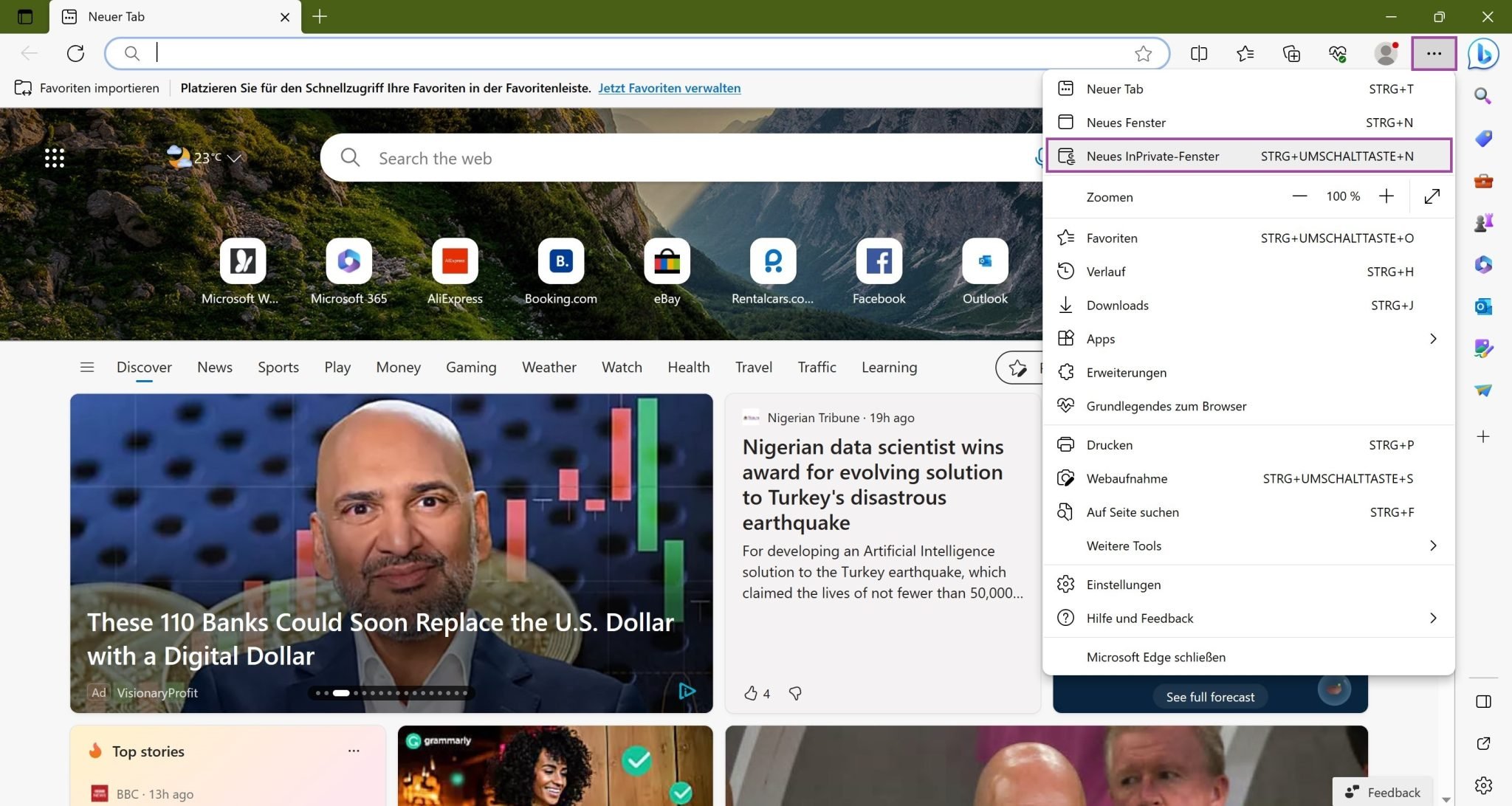Image resolution: width=1512 pixels, height=806 pixels.
Task: Open the Jetzt Favoriten verwalten link
Action: 669,88
